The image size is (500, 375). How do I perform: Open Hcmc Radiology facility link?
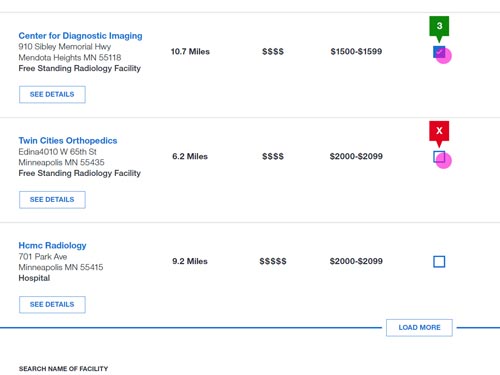[52, 246]
